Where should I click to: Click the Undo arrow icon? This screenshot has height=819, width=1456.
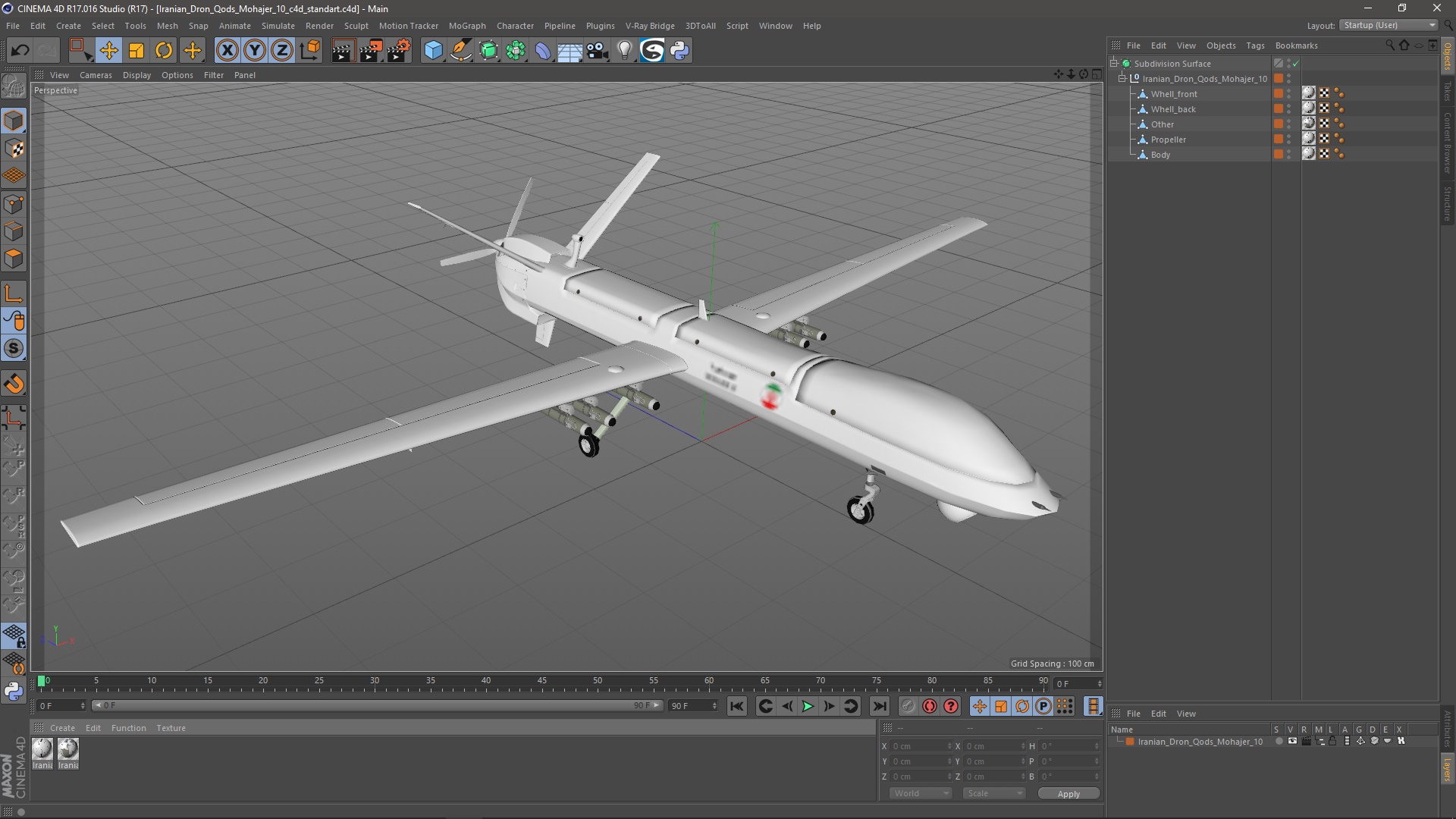tap(20, 51)
